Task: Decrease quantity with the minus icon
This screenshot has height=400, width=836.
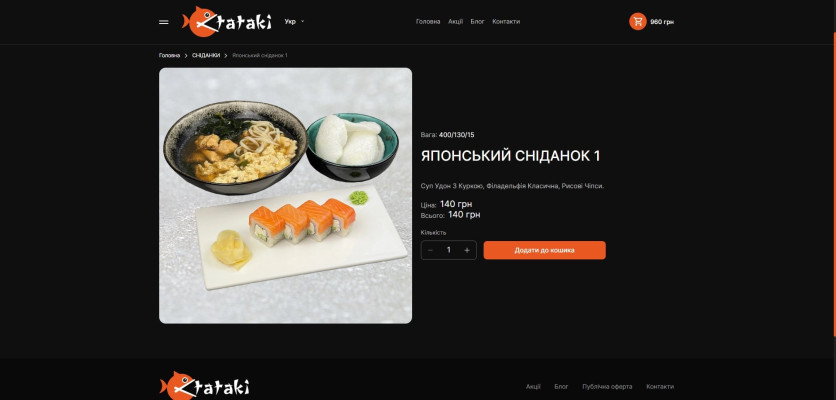Action: point(430,250)
